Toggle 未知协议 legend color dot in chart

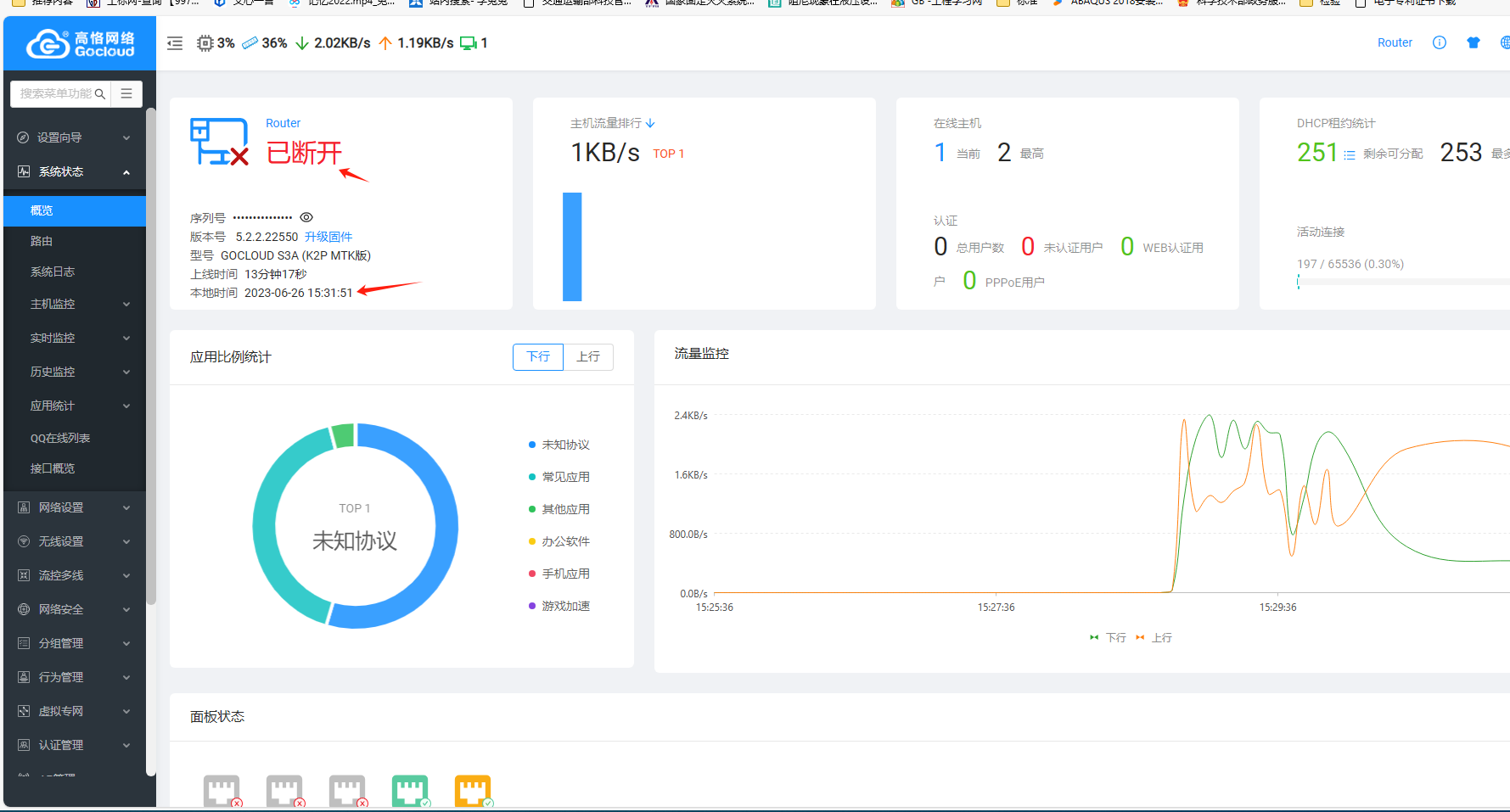tap(532, 445)
